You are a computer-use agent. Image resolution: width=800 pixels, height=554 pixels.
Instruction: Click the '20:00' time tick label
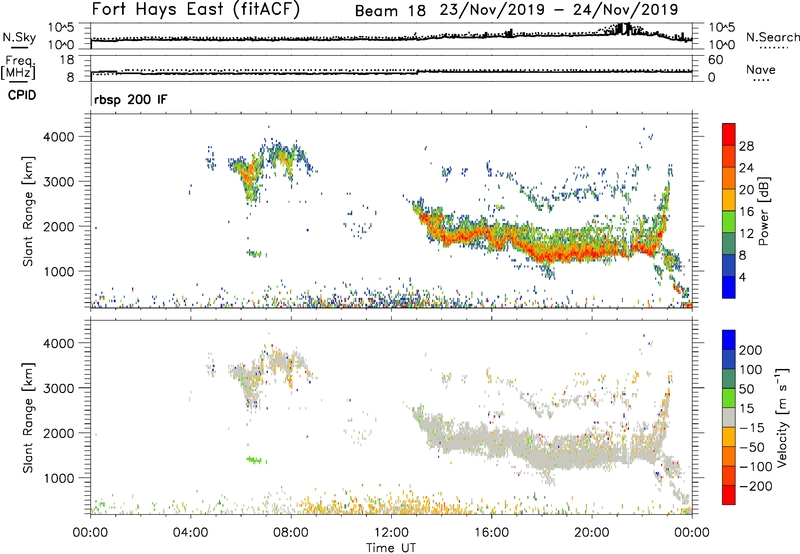pos(591,533)
